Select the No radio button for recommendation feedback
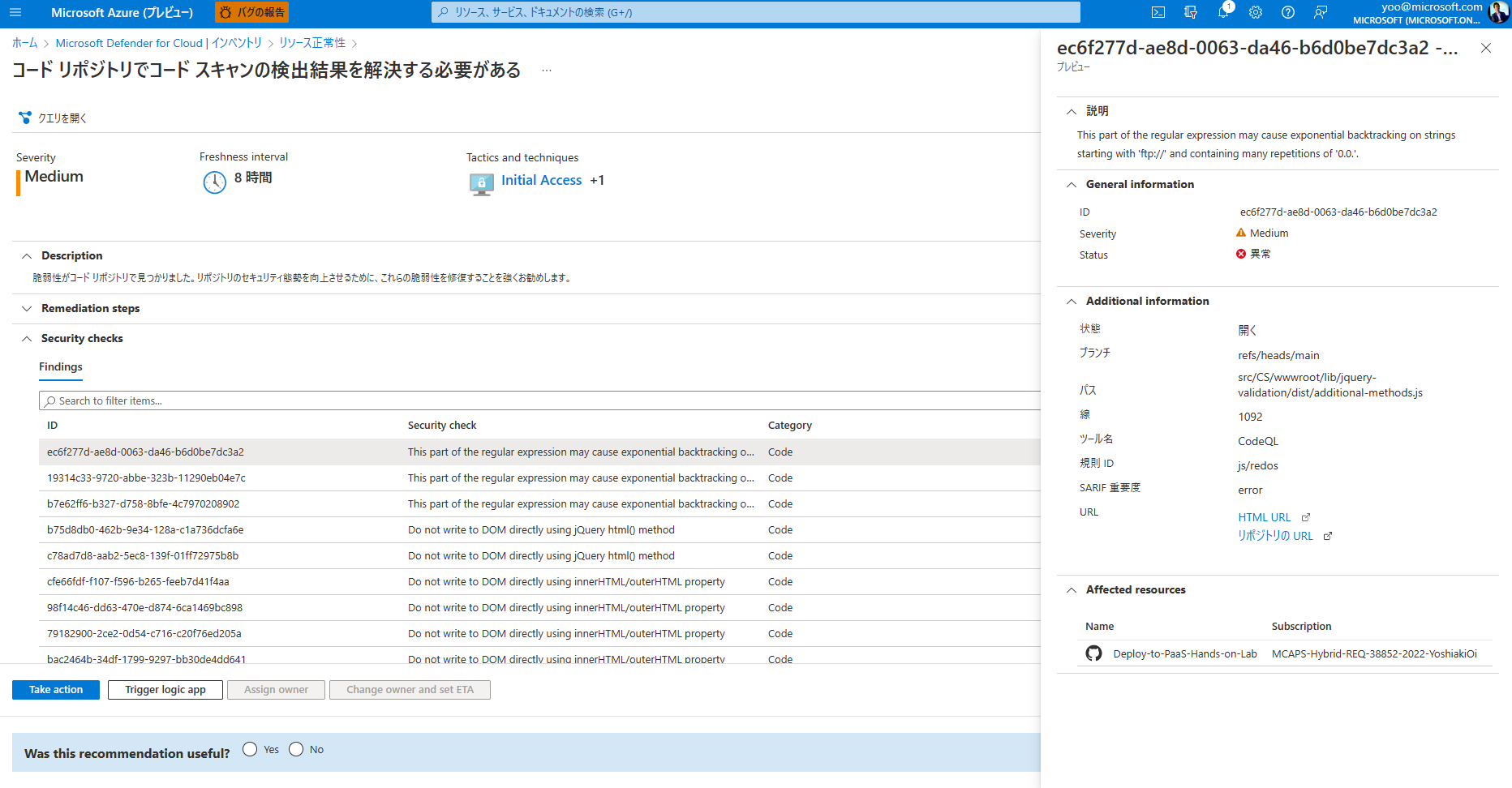The width and height of the screenshot is (1512, 788). coord(295,749)
